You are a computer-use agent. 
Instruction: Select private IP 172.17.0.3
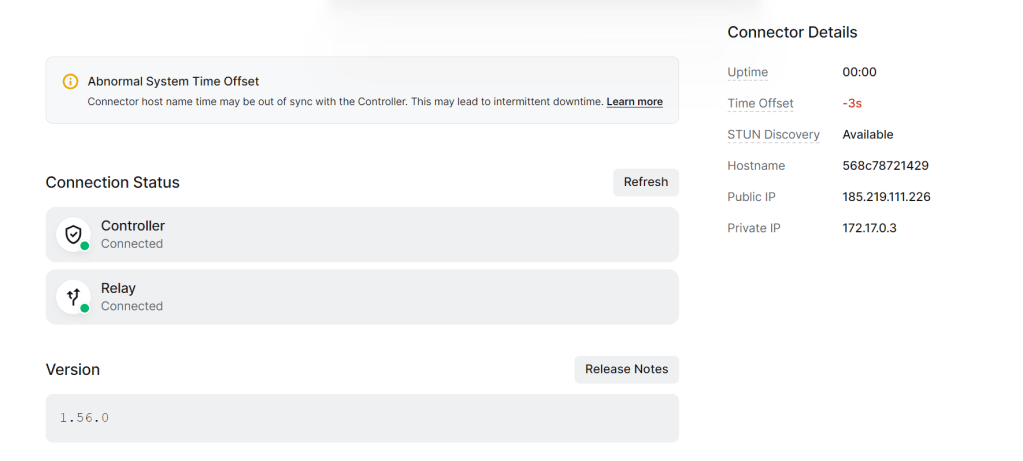point(869,228)
